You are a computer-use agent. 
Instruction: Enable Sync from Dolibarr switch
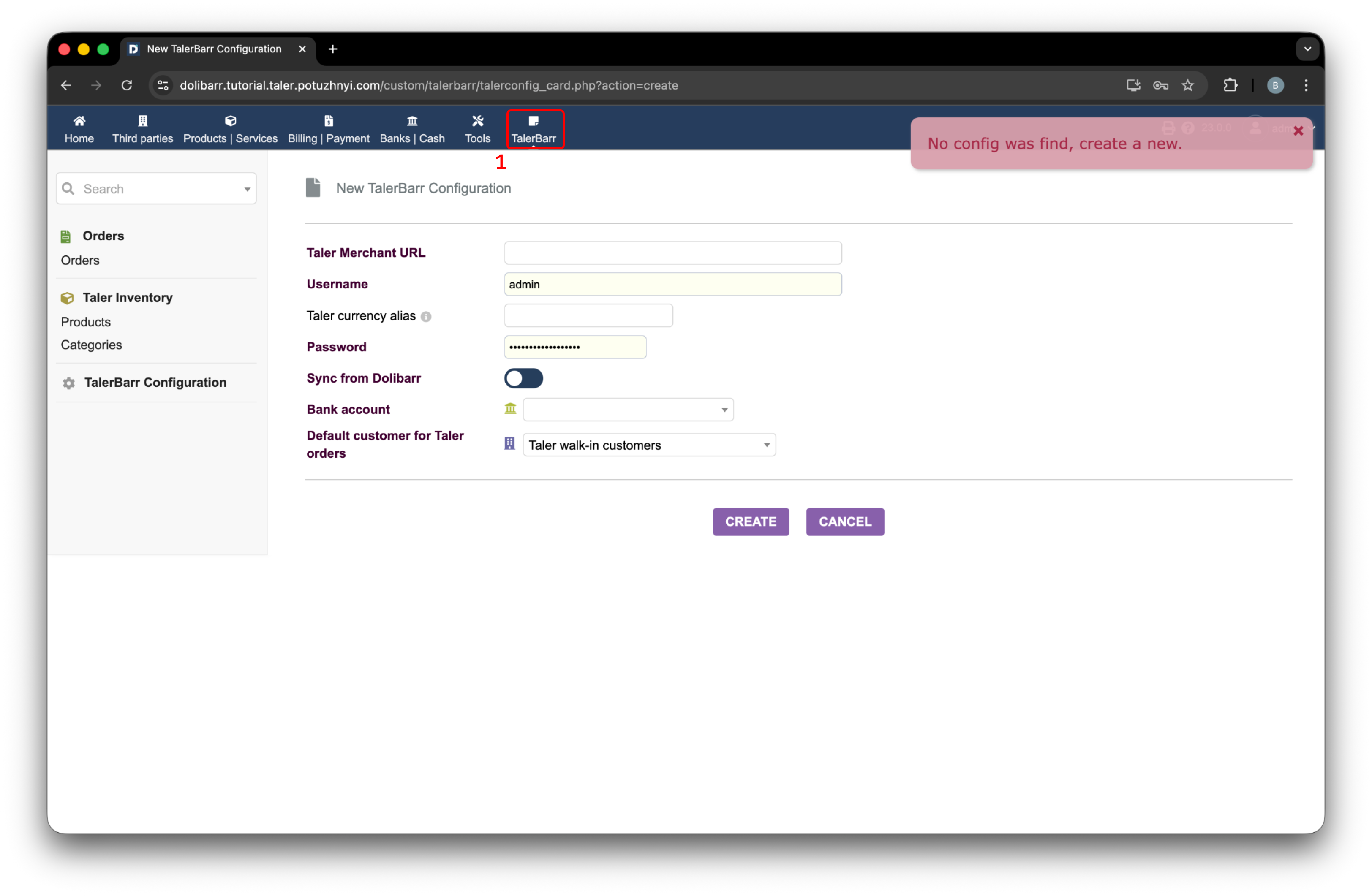(x=523, y=378)
